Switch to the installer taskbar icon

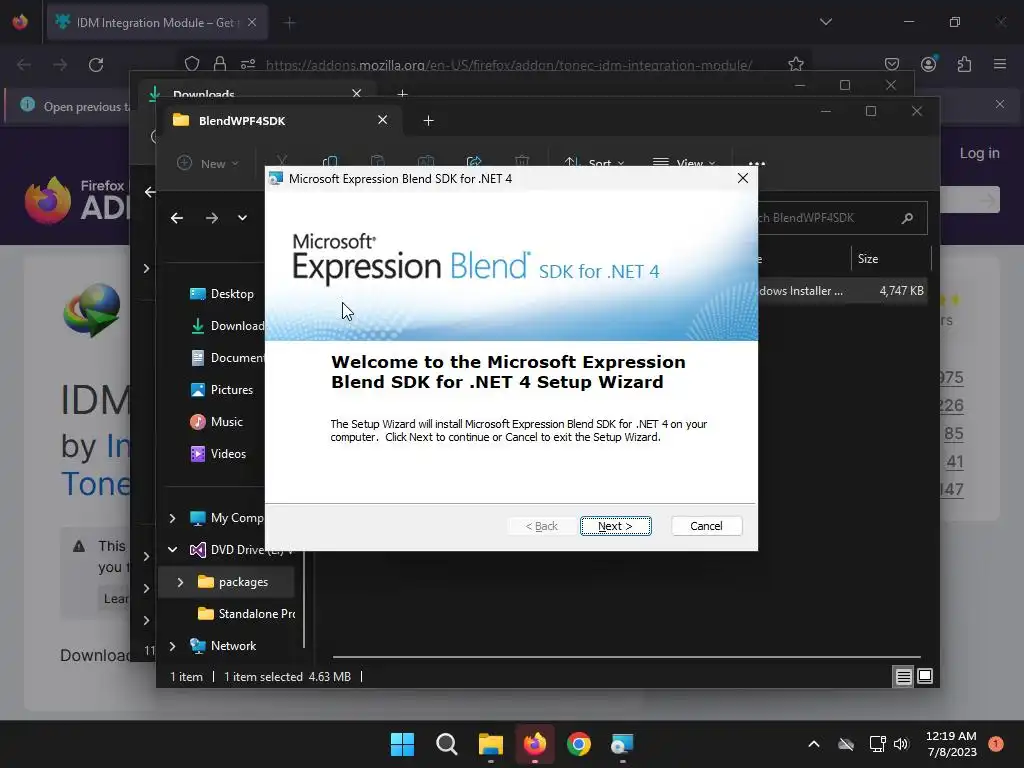click(x=622, y=744)
